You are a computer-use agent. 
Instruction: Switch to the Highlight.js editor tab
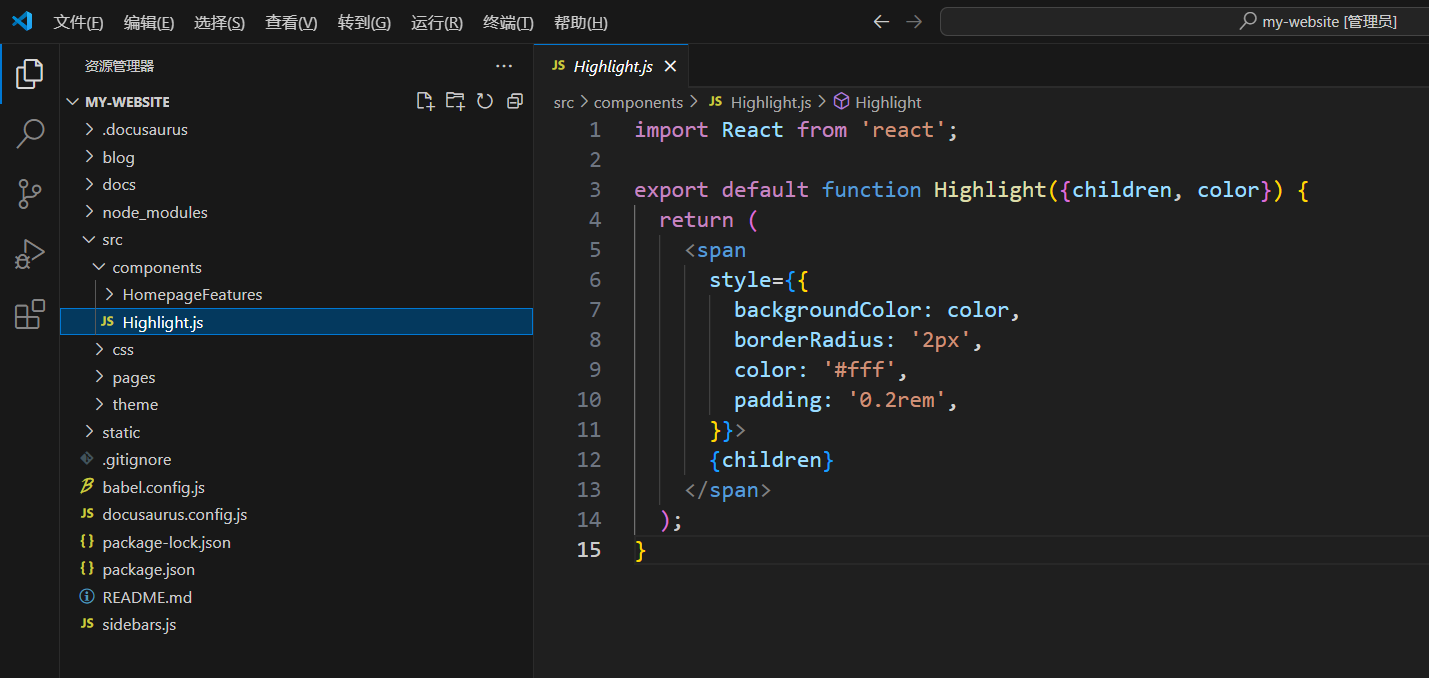[613, 66]
